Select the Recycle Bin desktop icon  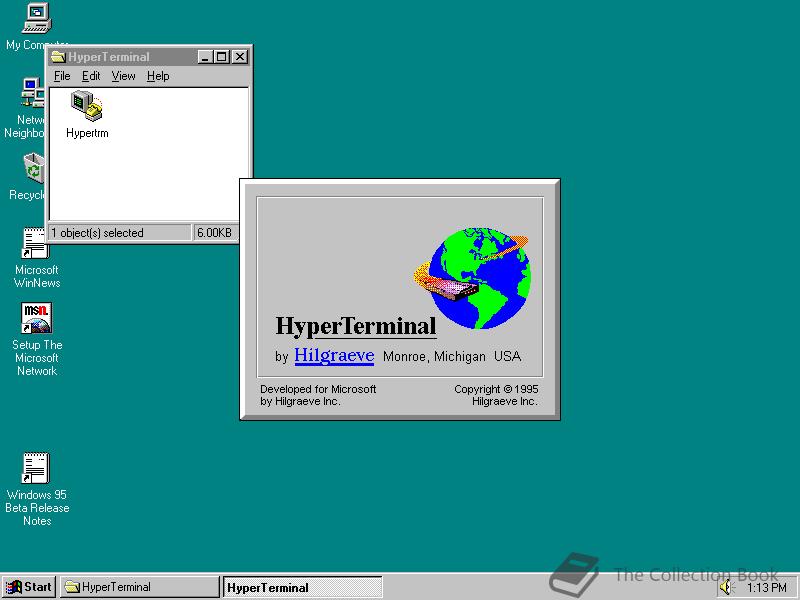34,168
